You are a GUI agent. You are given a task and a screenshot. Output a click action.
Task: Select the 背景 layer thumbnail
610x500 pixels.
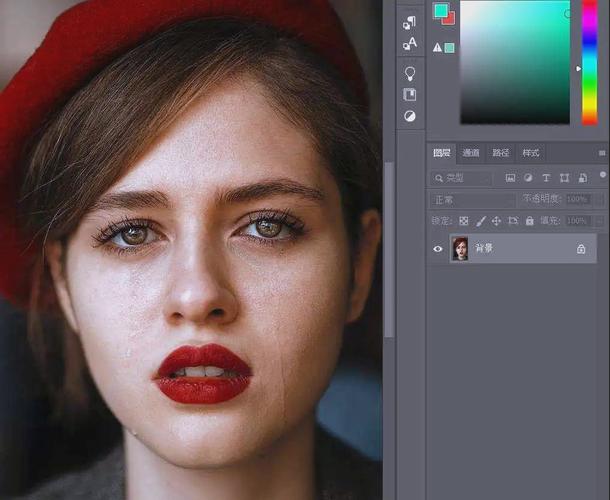(x=460, y=249)
